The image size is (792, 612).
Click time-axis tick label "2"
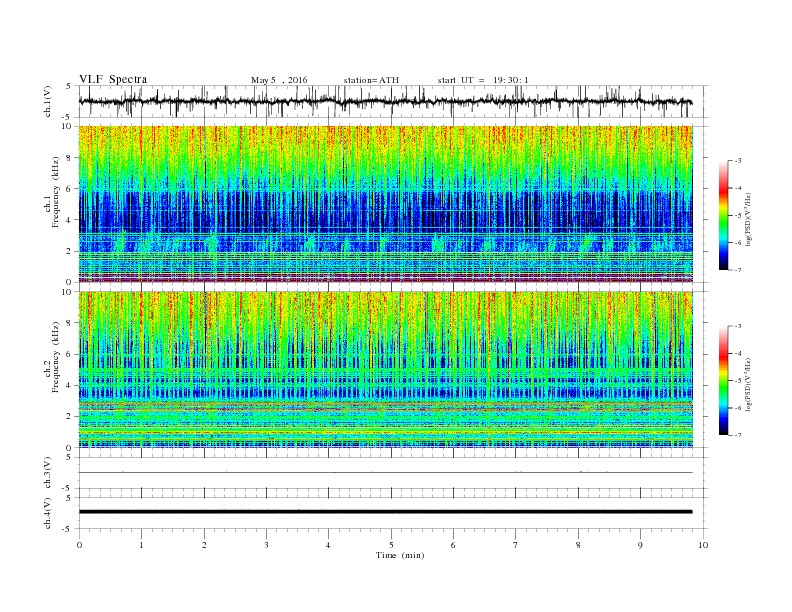point(204,545)
